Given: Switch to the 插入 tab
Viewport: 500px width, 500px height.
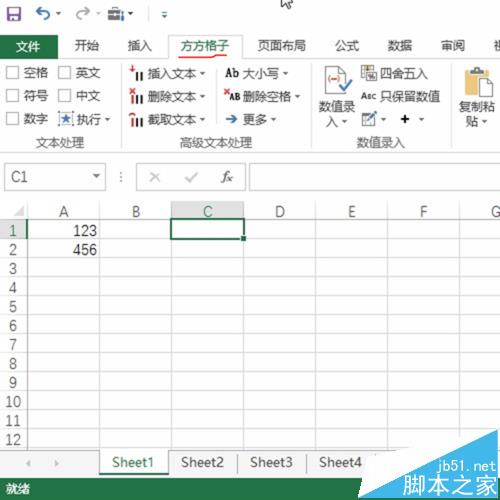Looking at the screenshot, I should pos(140,45).
